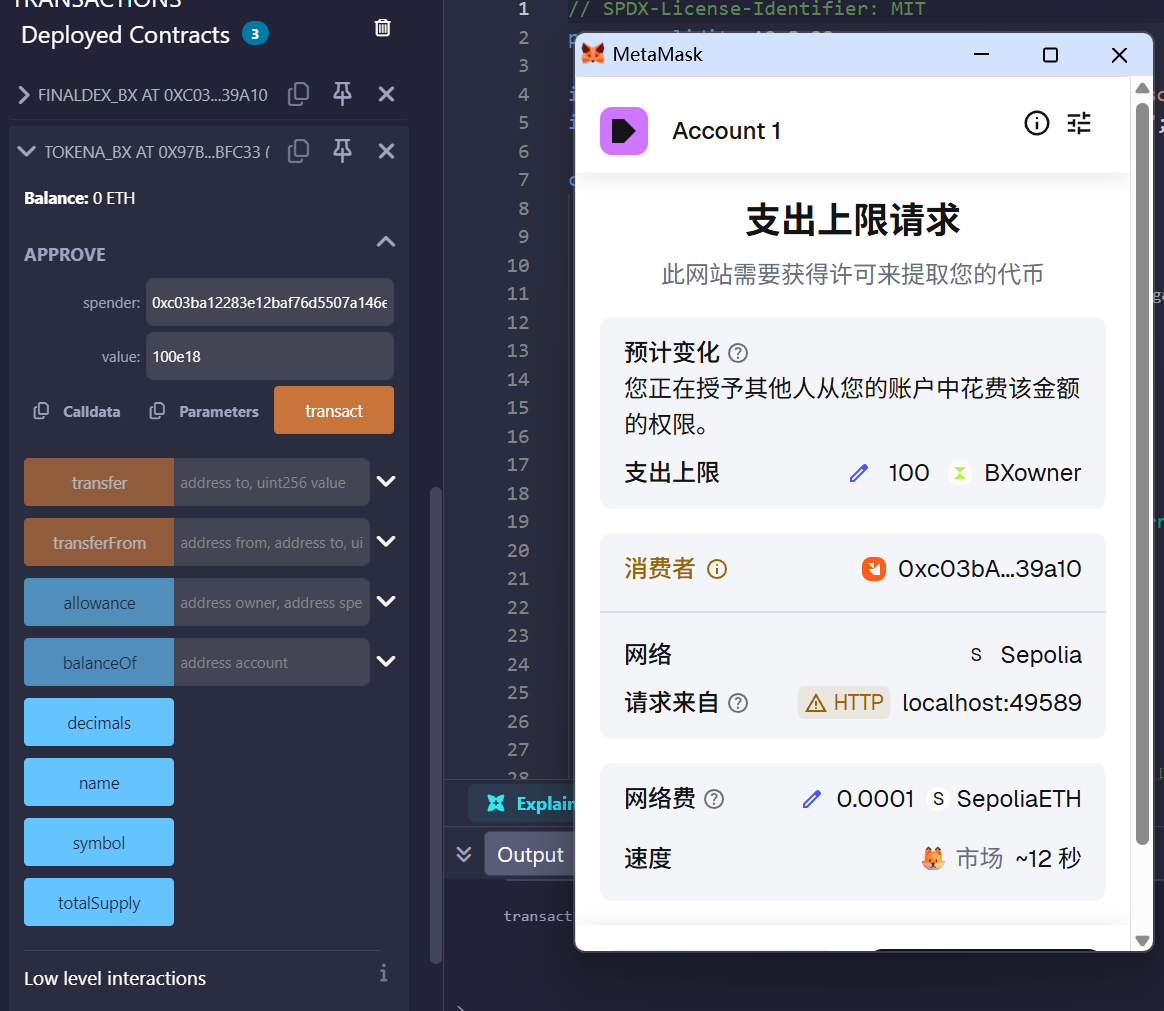Image resolution: width=1164 pixels, height=1011 pixels.
Task: Collapse the APPROVE function panel
Action: (x=385, y=242)
